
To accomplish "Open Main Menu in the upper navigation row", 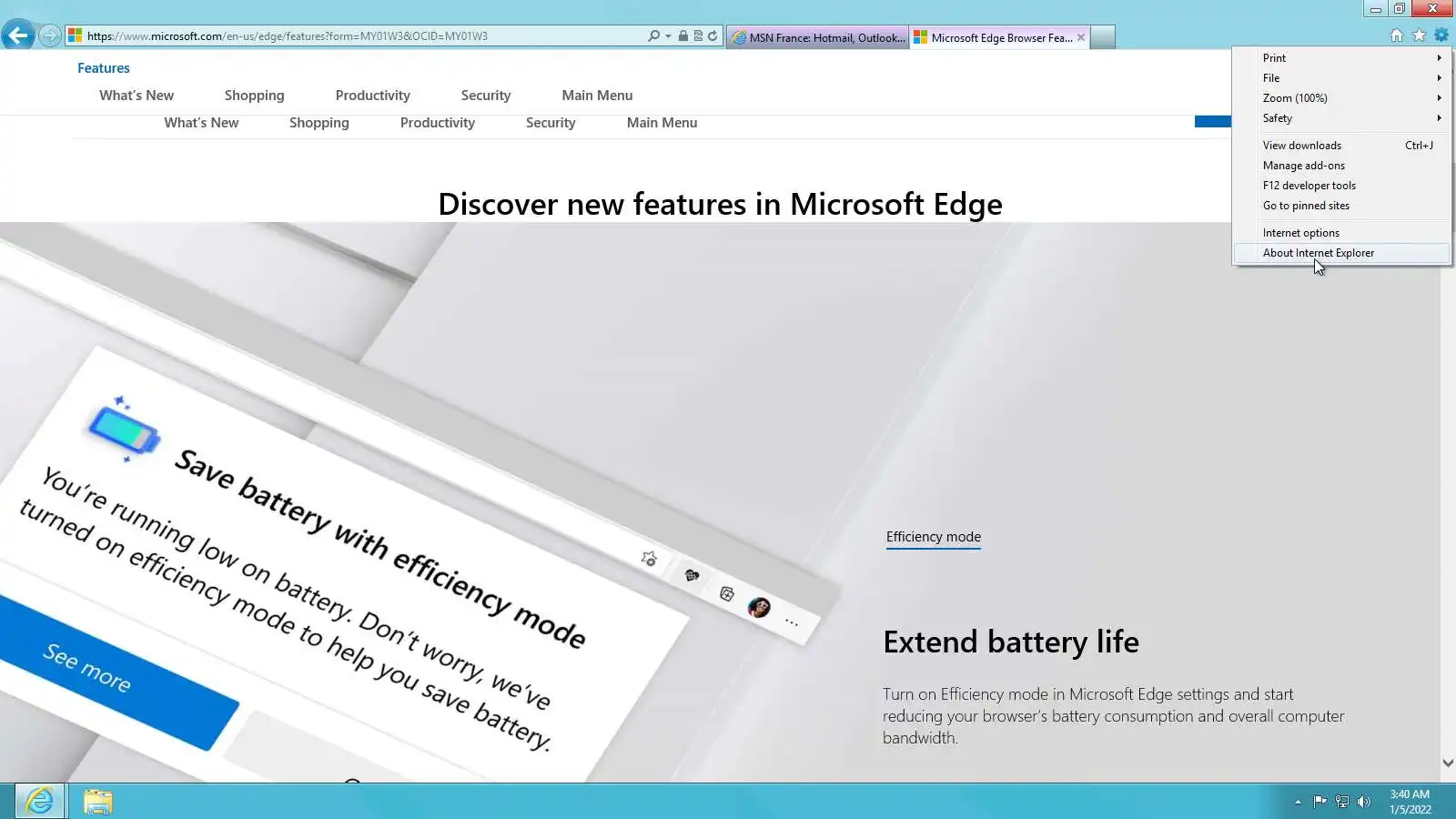I will [597, 96].
